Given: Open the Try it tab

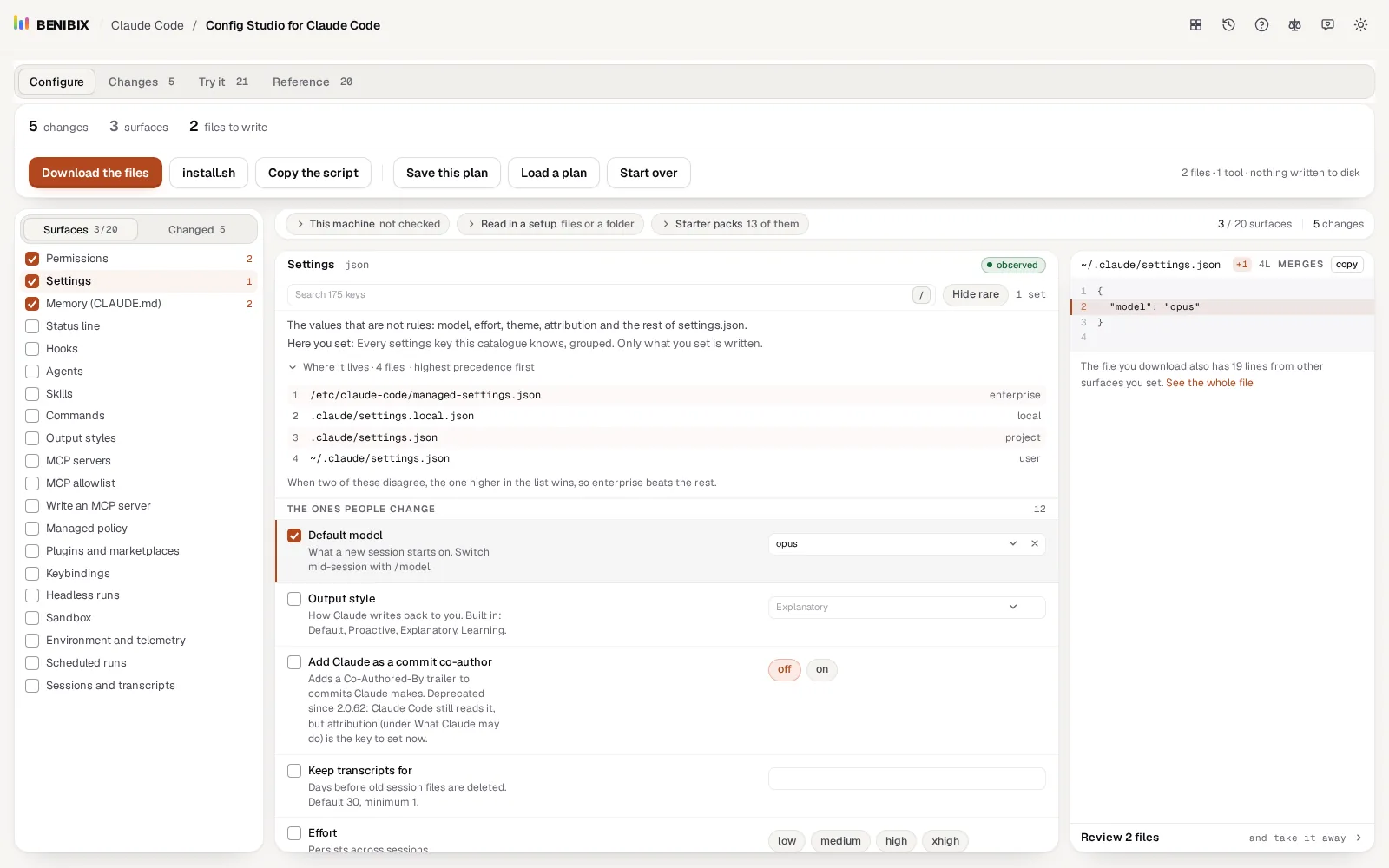Looking at the screenshot, I should [223, 82].
